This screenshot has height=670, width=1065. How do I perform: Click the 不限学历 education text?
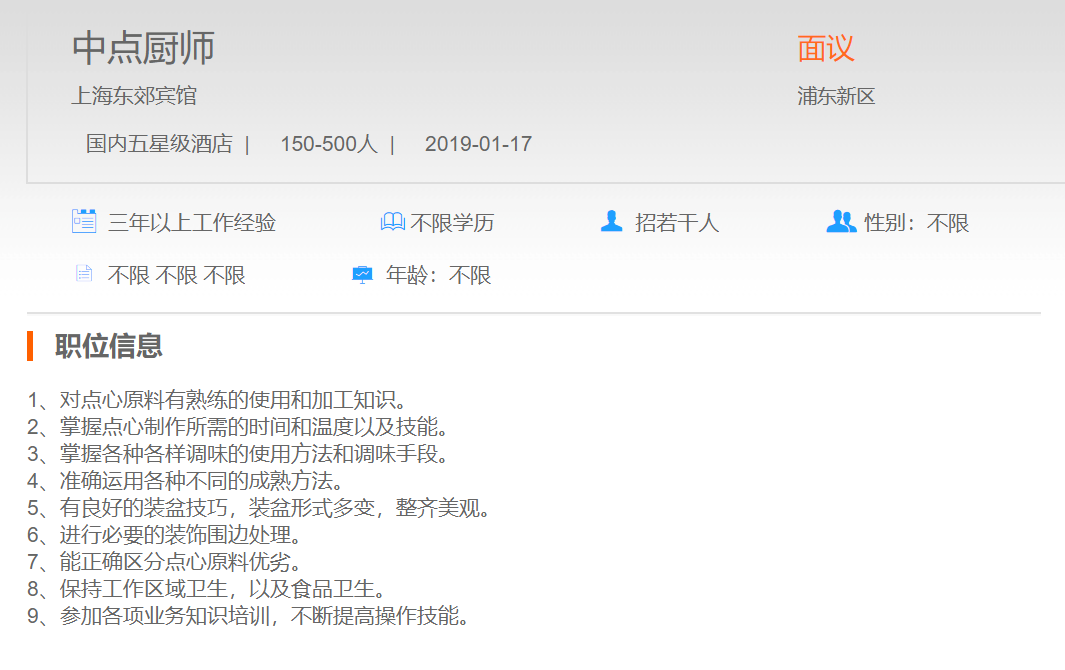coord(452,223)
